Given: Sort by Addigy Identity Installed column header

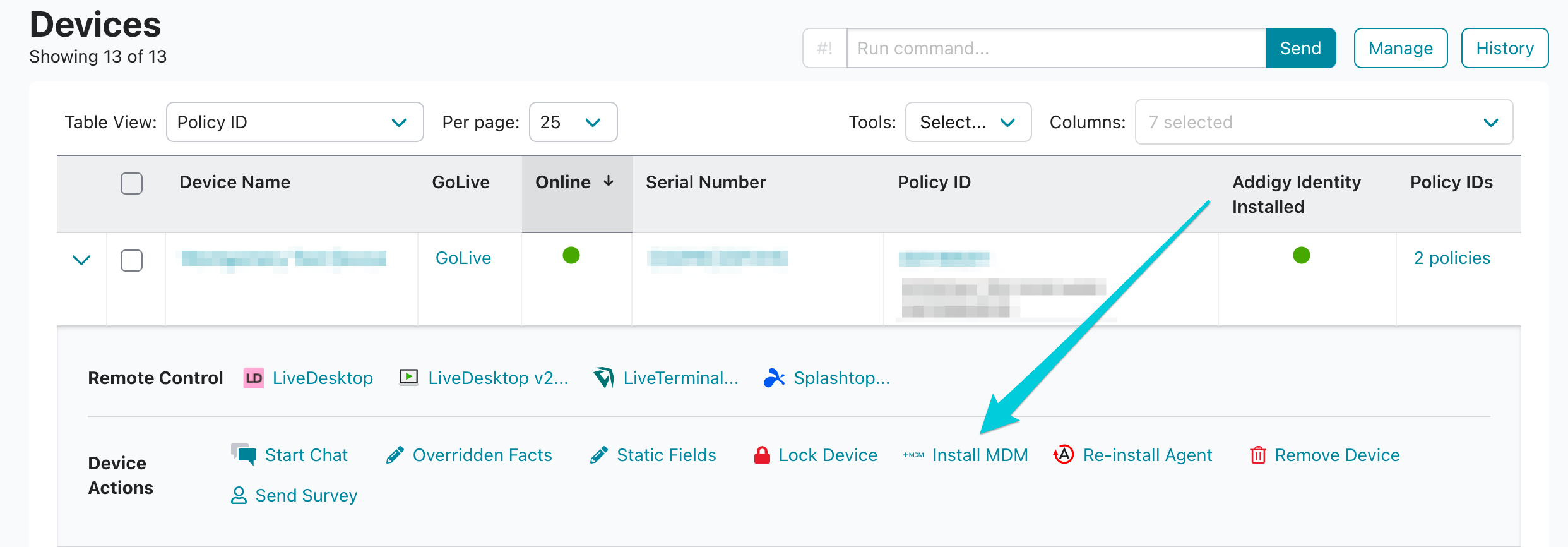Looking at the screenshot, I should click(x=1297, y=194).
